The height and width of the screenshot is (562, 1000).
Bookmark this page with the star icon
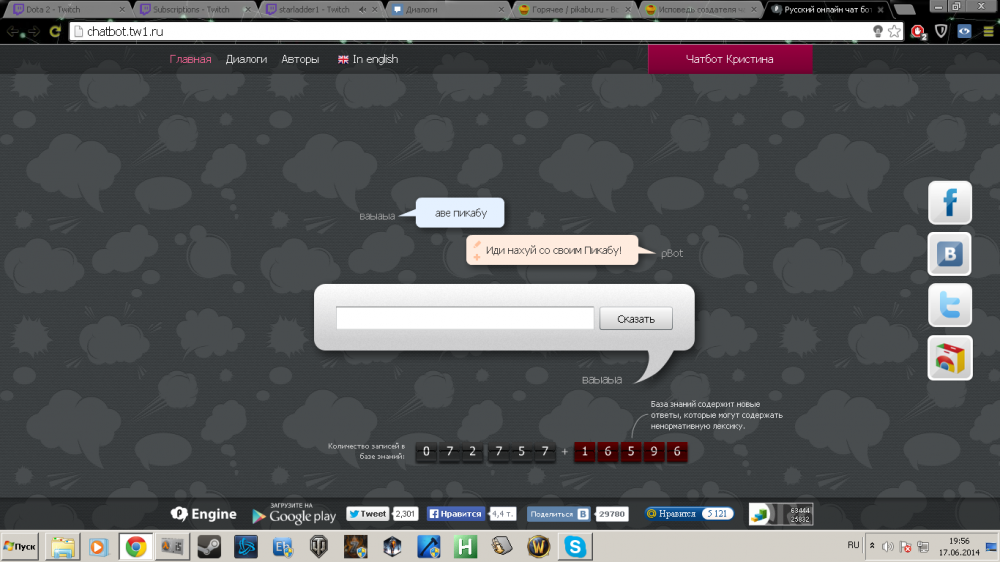click(894, 31)
